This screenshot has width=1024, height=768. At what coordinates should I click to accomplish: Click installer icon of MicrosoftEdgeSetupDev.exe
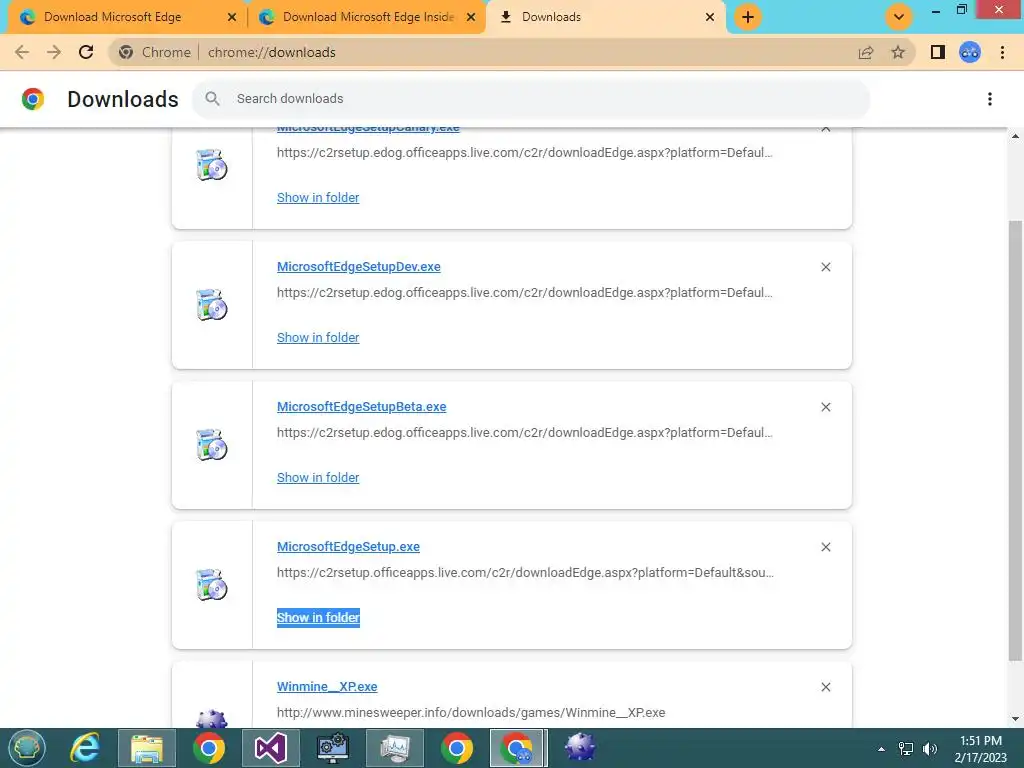click(212, 305)
